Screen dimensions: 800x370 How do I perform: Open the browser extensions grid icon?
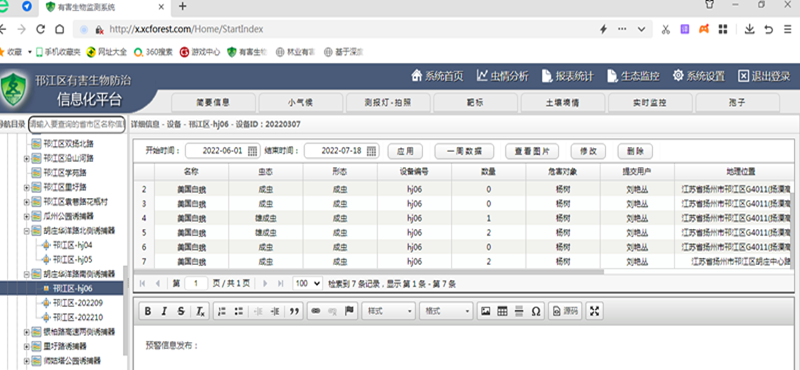coord(723,29)
